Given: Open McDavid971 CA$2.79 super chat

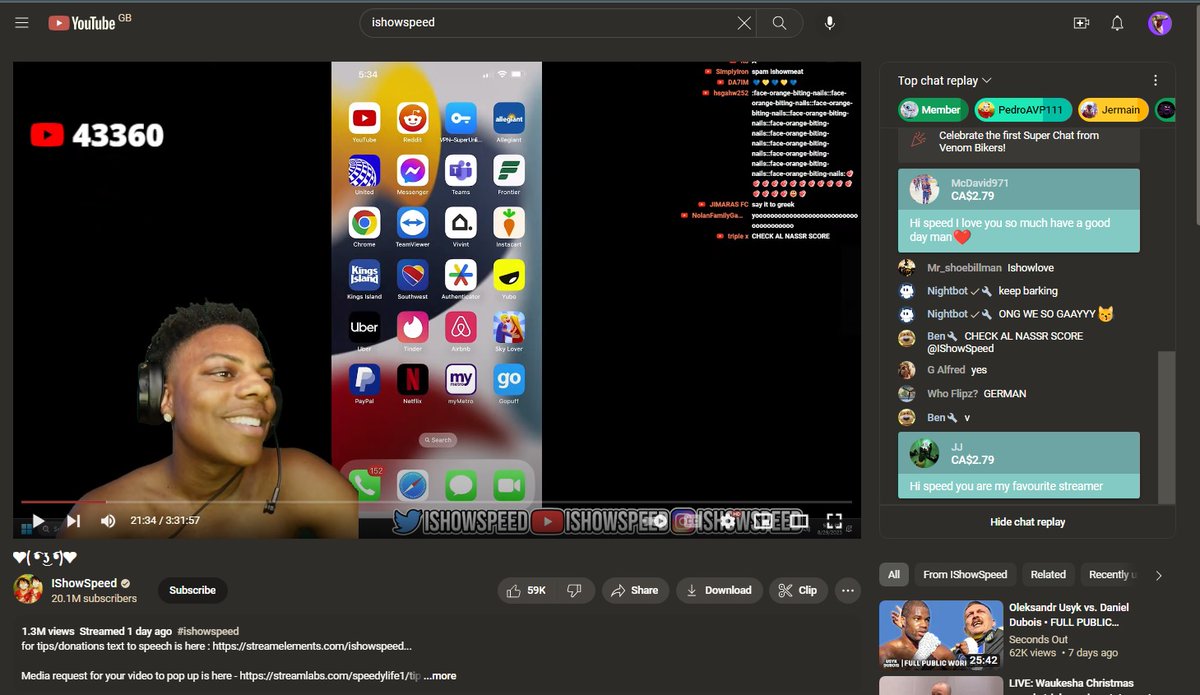Looking at the screenshot, I should (x=1019, y=210).
